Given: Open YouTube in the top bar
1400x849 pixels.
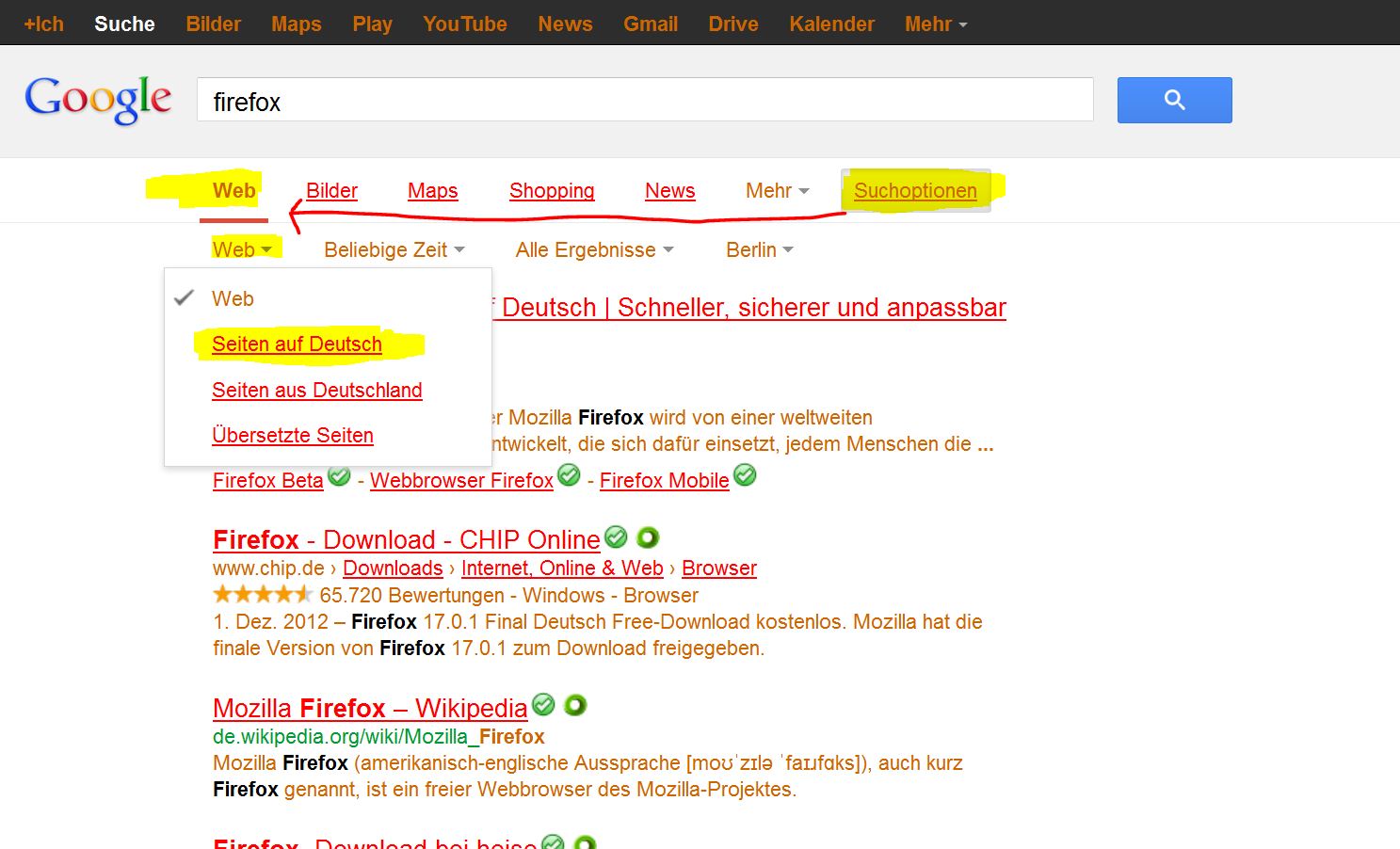Looking at the screenshot, I should (465, 24).
